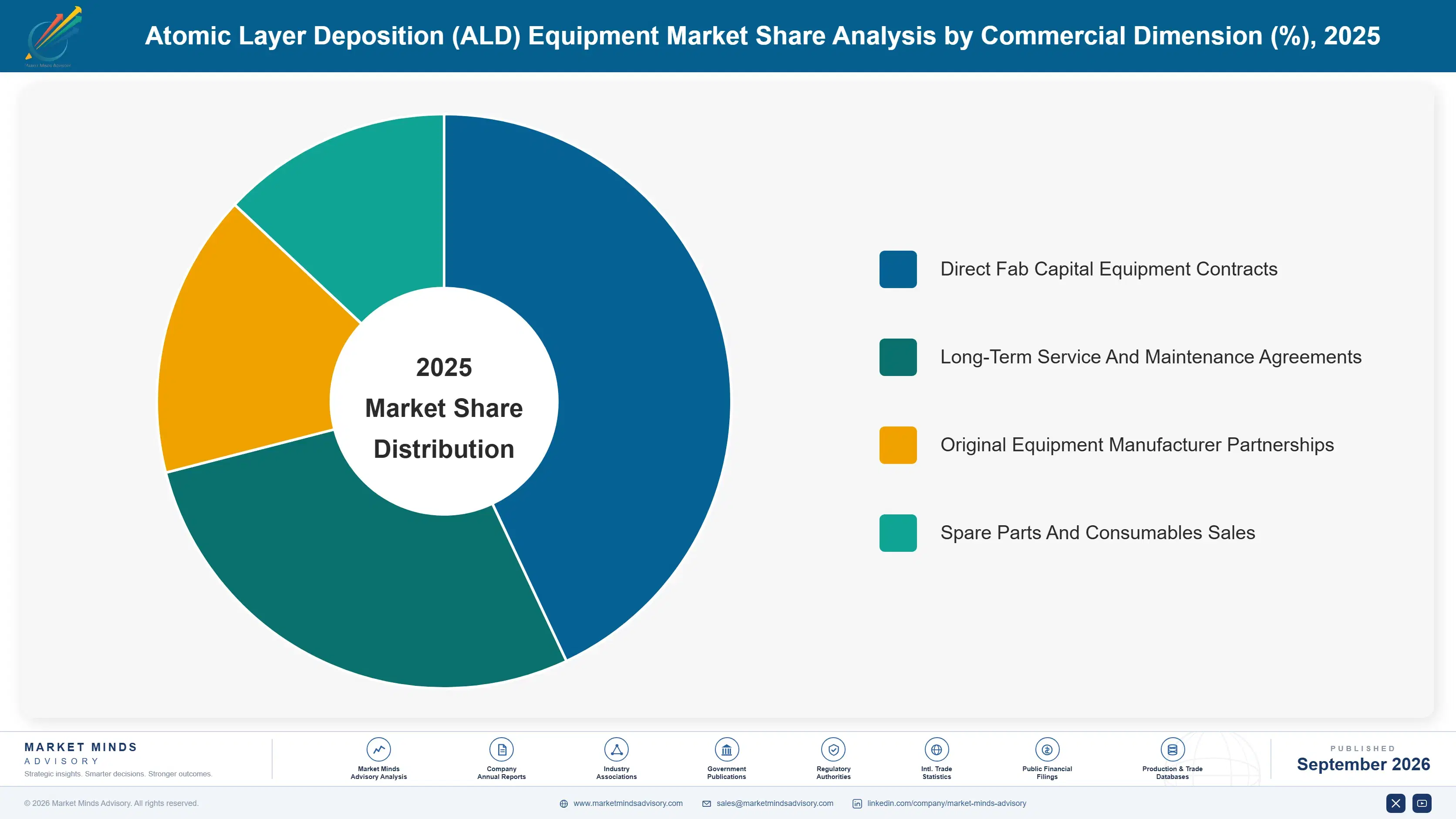
Task: Click the Spare Parts And Consumables Sales swatch
Action: 897,533
